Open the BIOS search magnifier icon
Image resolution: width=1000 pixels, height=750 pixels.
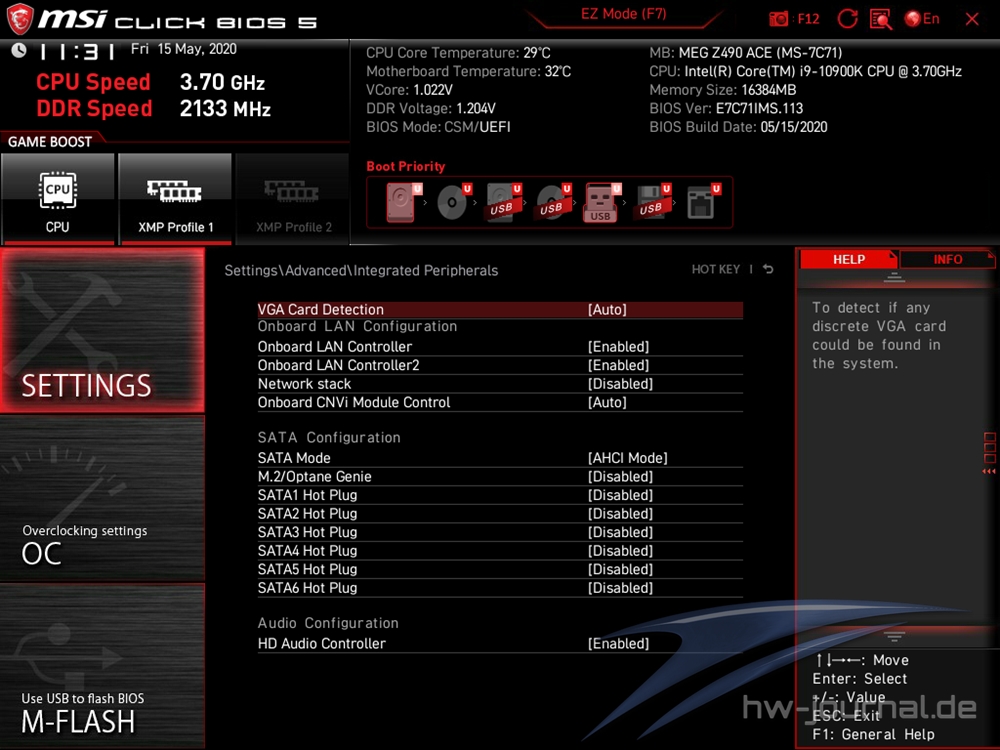coord(881,19)
